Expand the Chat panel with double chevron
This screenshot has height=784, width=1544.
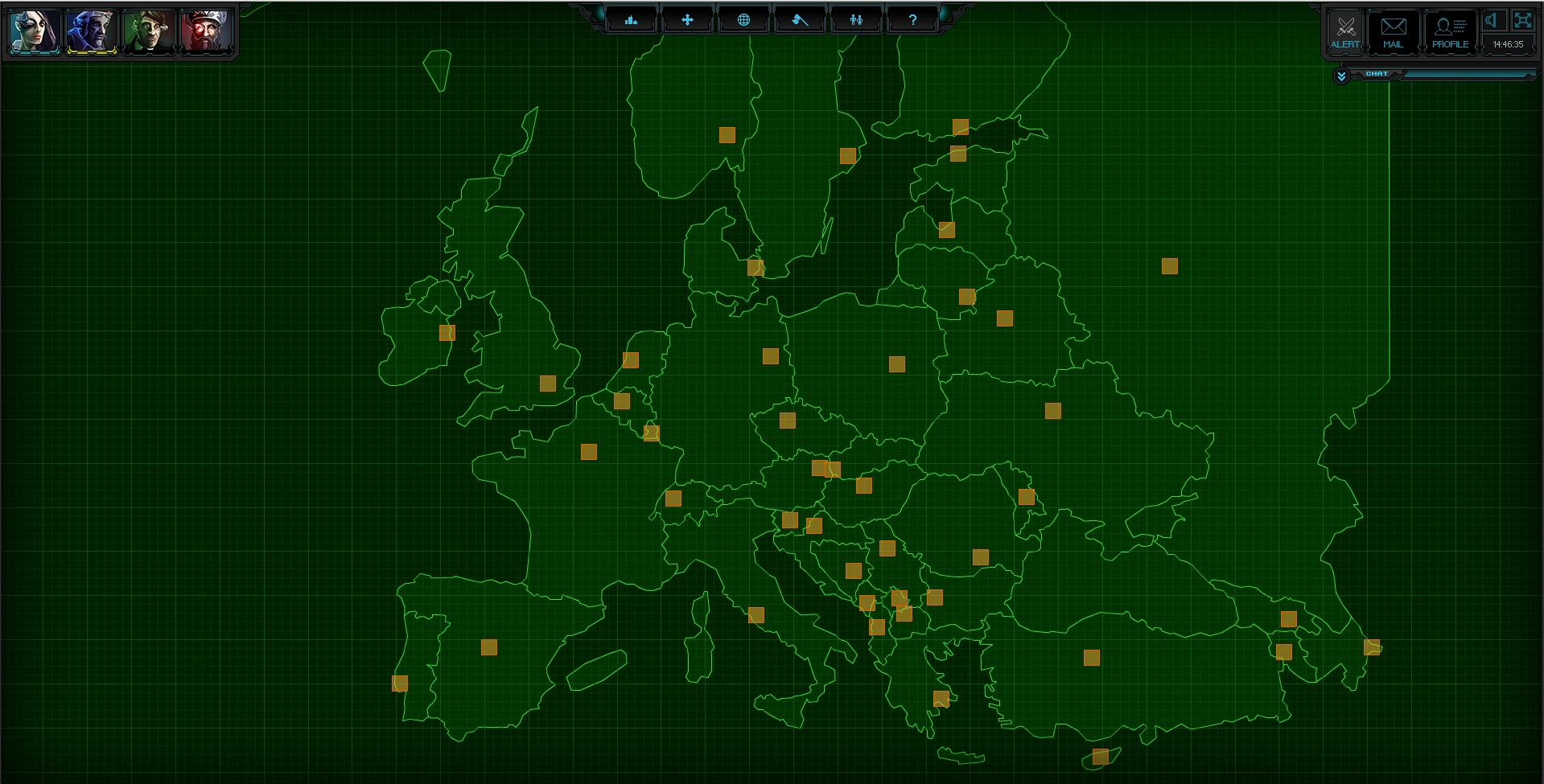[x=1340, y=76]
